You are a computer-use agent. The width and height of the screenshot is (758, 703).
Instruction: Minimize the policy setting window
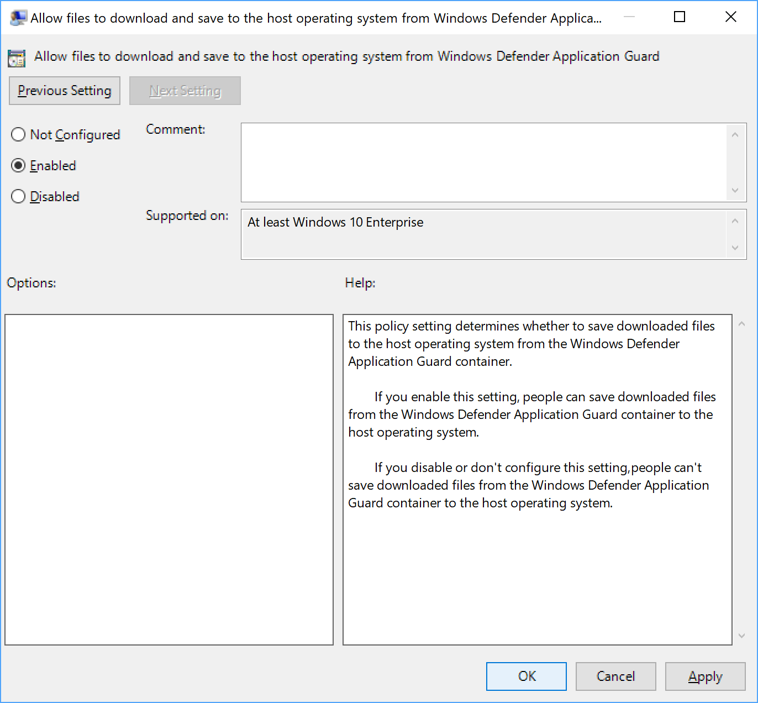click(633, 17)
